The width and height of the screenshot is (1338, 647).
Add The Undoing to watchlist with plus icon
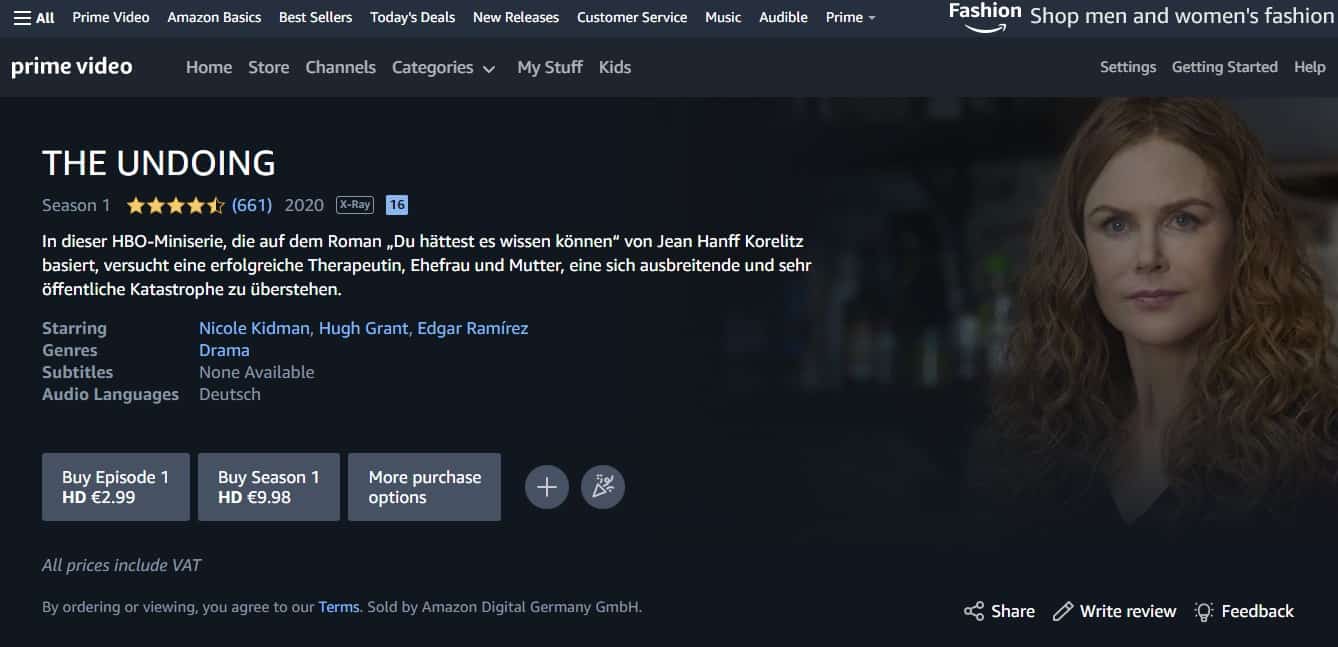click(x=547, y=487)
